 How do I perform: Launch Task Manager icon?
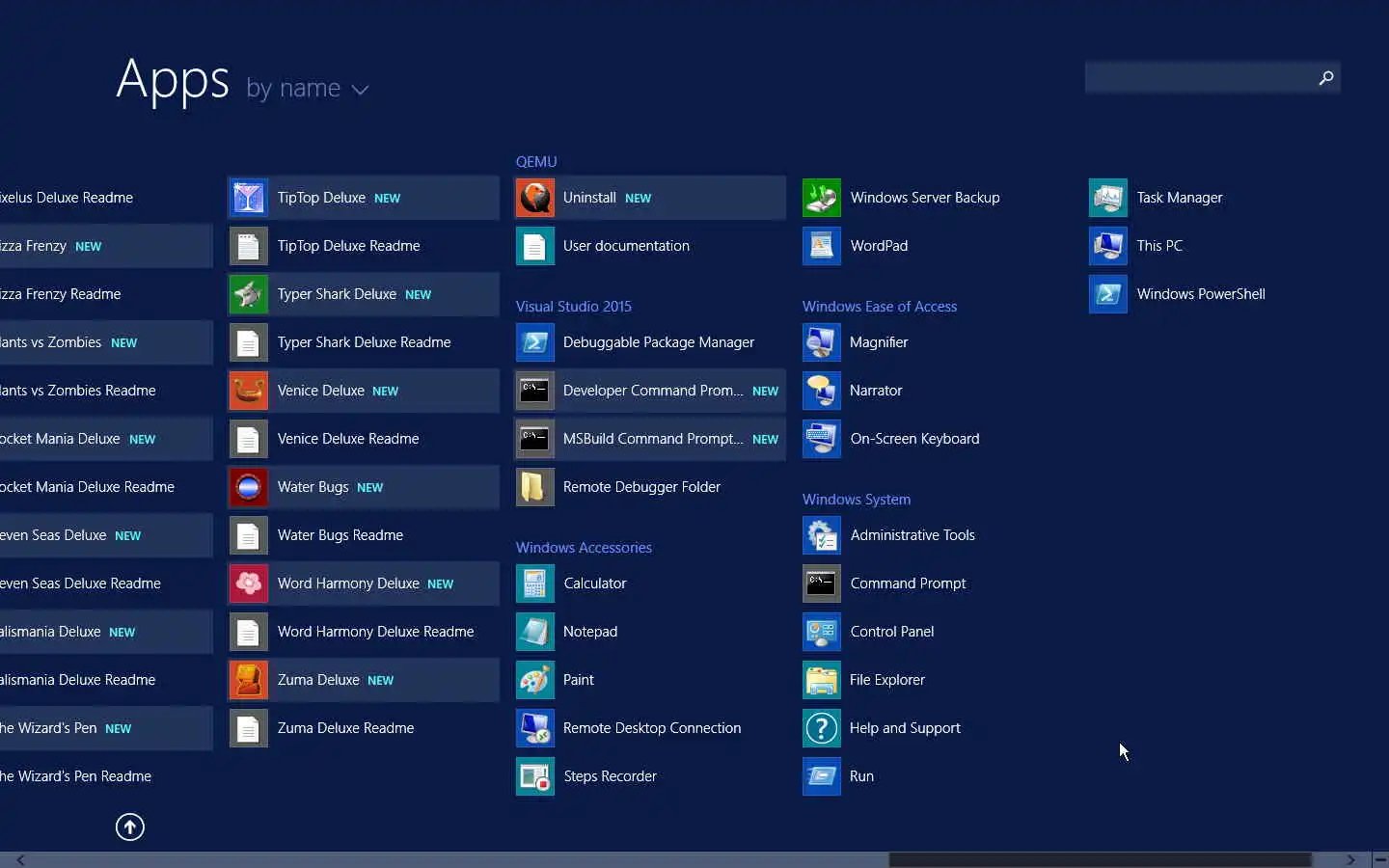pyautogui.click(x=1107, y=198)
